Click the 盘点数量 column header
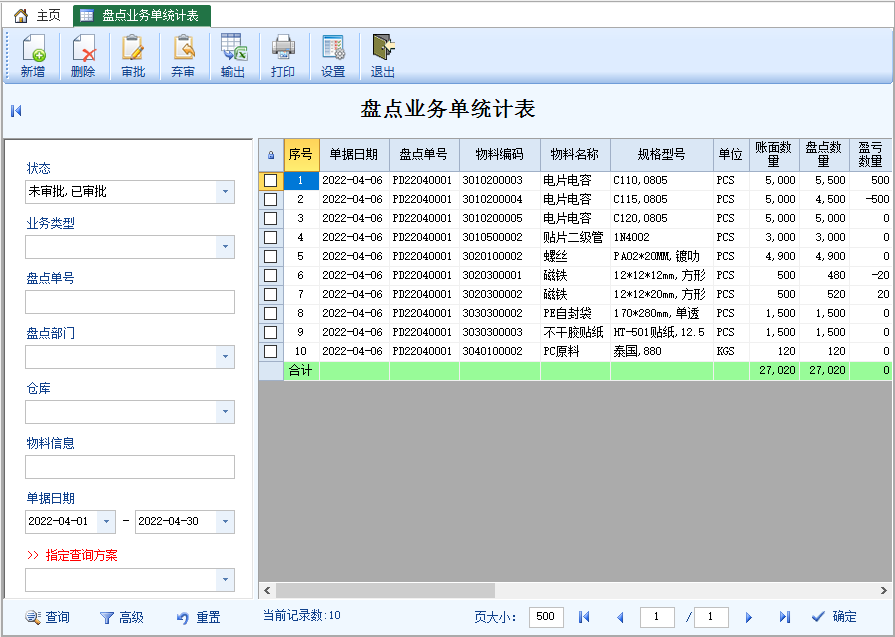 824,155
